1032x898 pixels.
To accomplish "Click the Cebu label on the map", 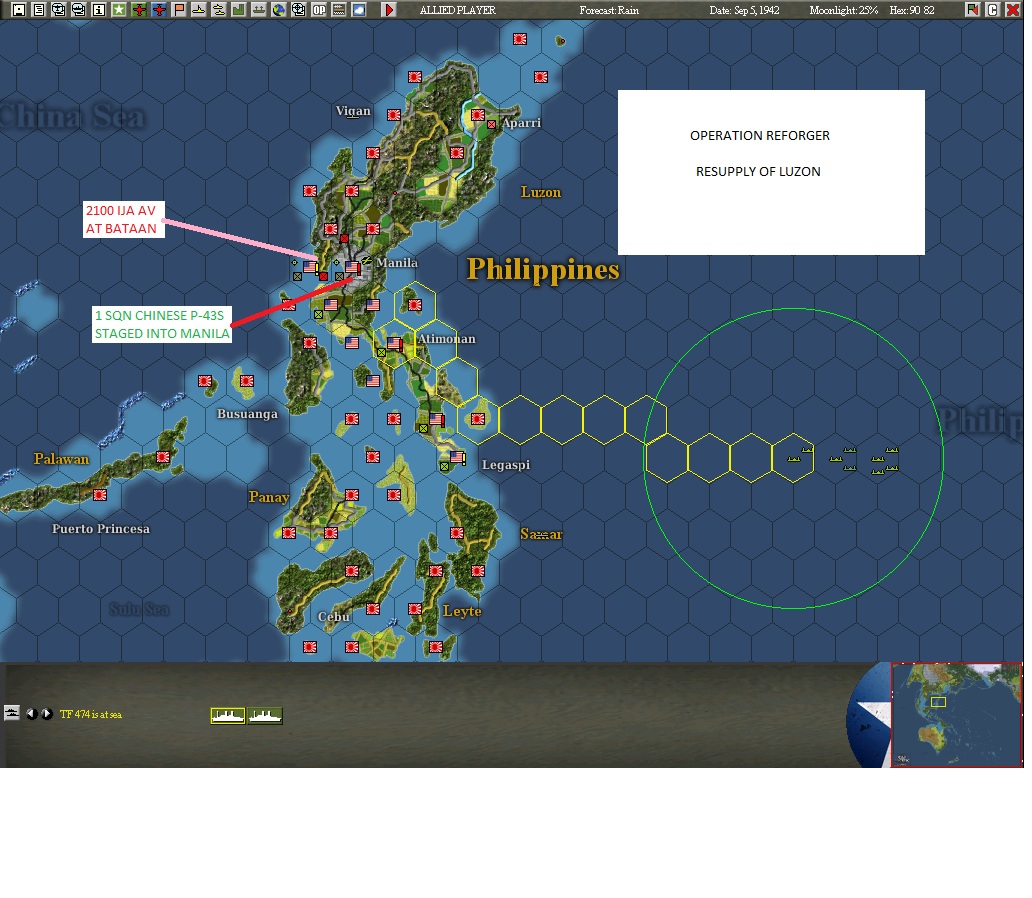I will (x=334, y=617).
